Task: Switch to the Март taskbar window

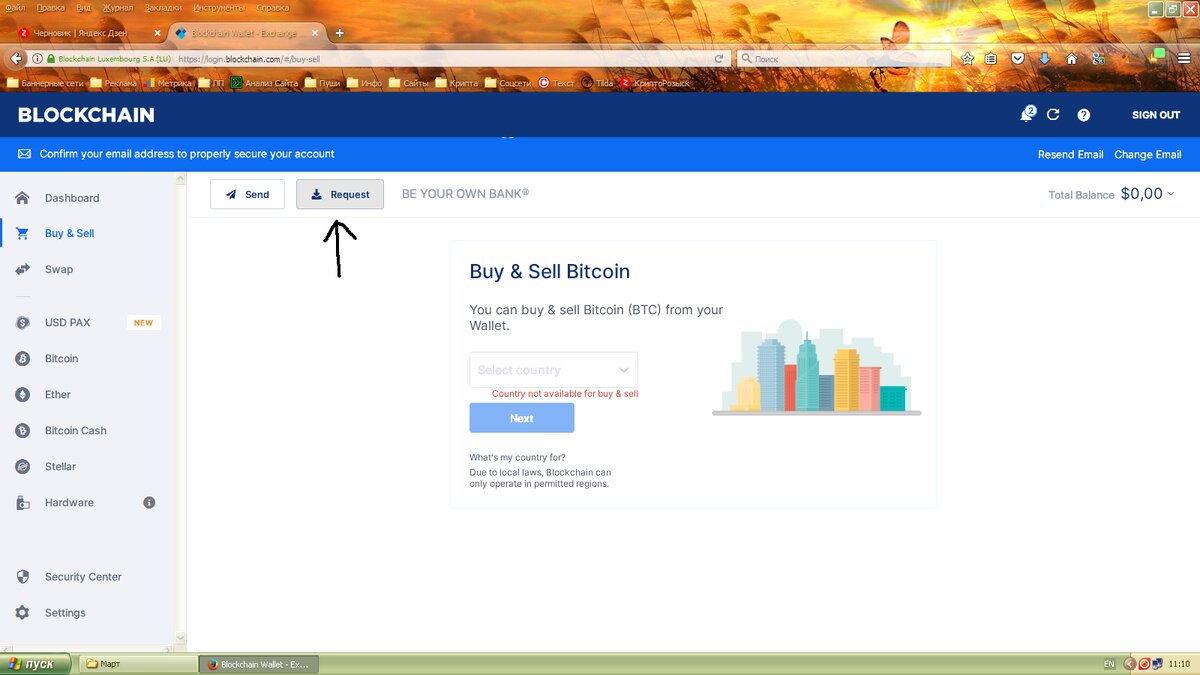Action: coord(138,664)
